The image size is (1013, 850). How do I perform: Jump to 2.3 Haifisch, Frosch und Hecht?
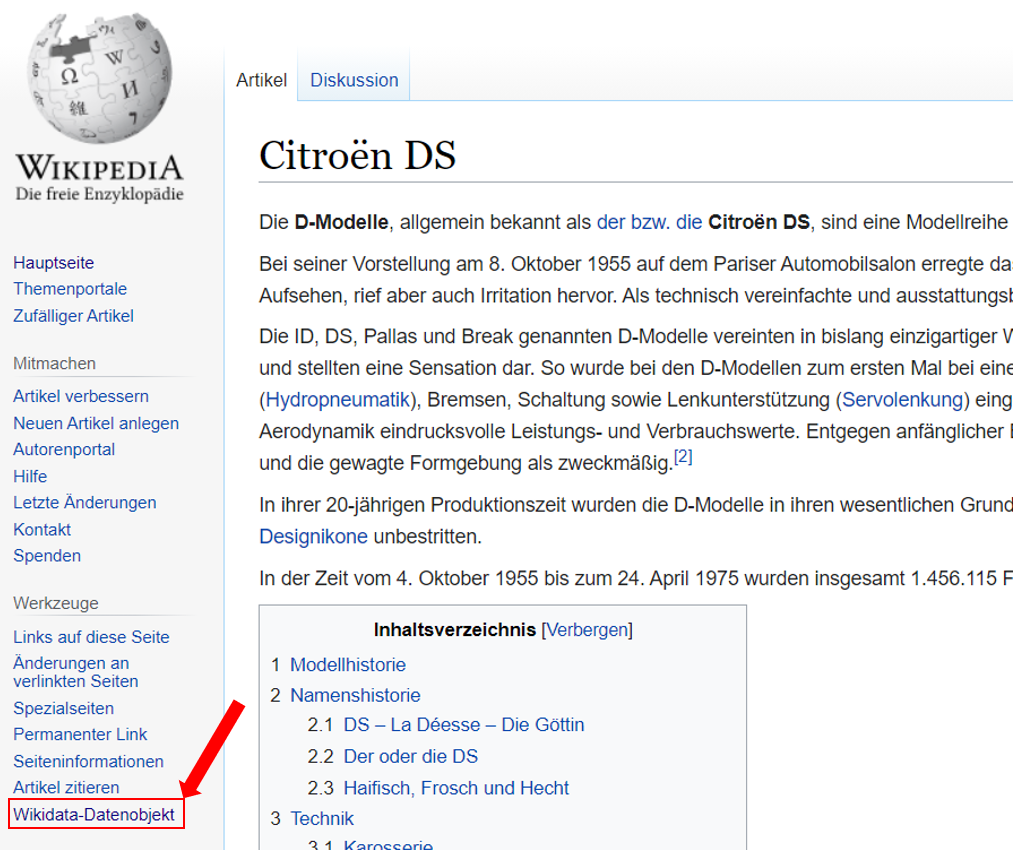(x=456, y=788)
